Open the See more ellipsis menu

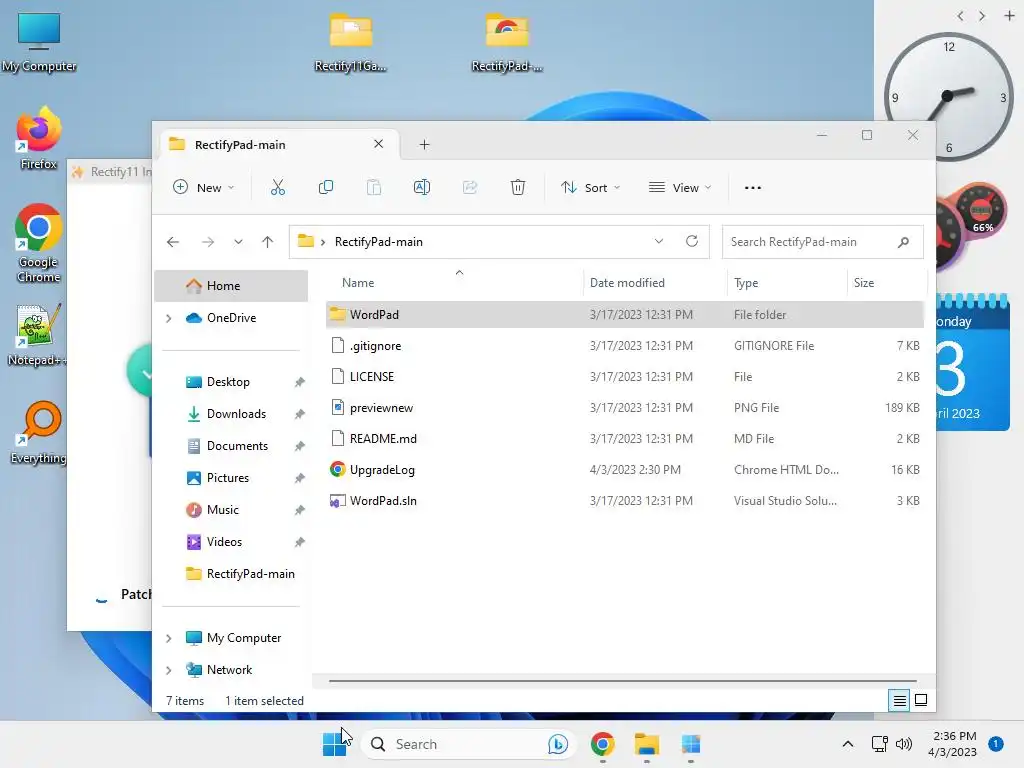pos(752,187)
